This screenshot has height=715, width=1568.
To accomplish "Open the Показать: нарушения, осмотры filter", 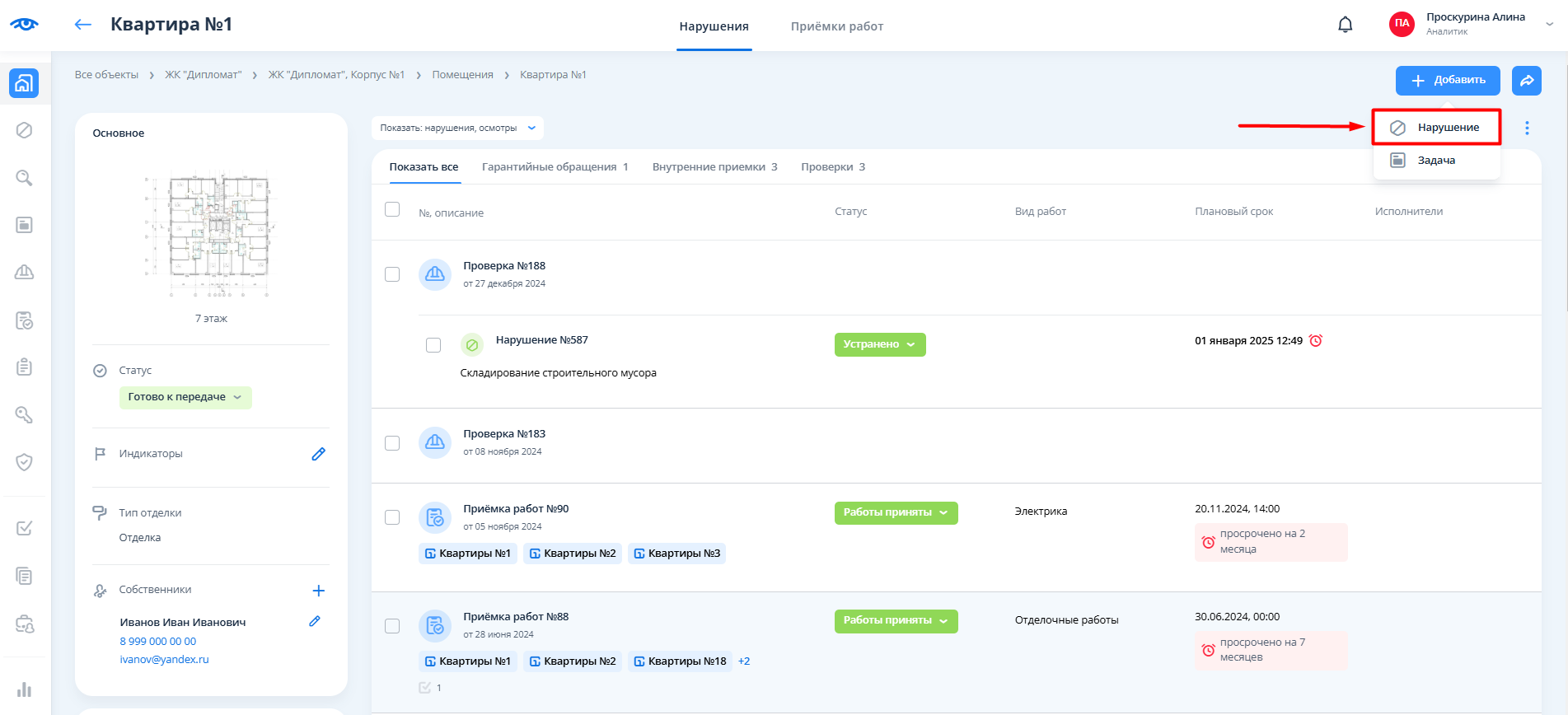I will tap(457, 128).
